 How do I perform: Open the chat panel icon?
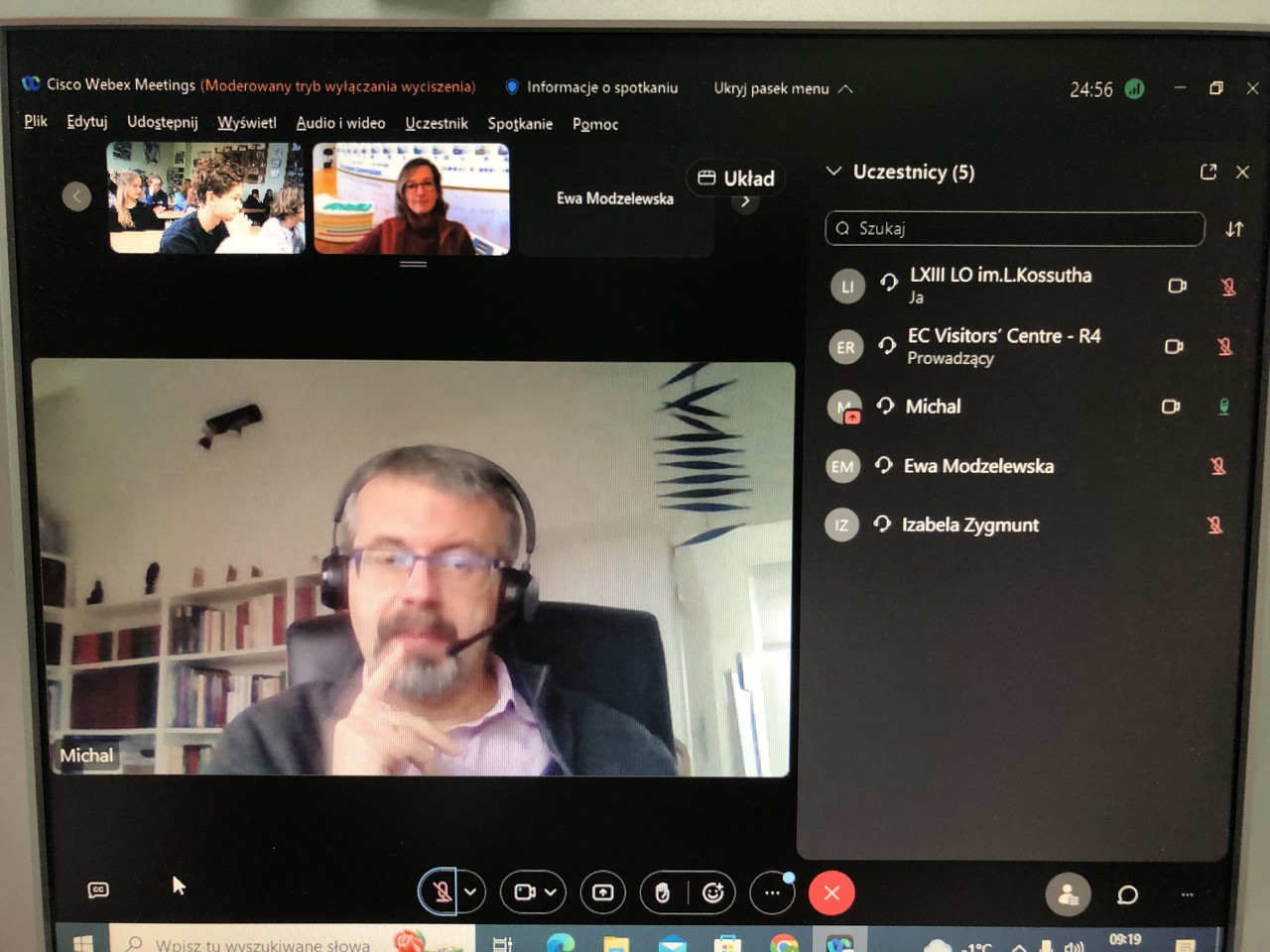(1127, 894)
